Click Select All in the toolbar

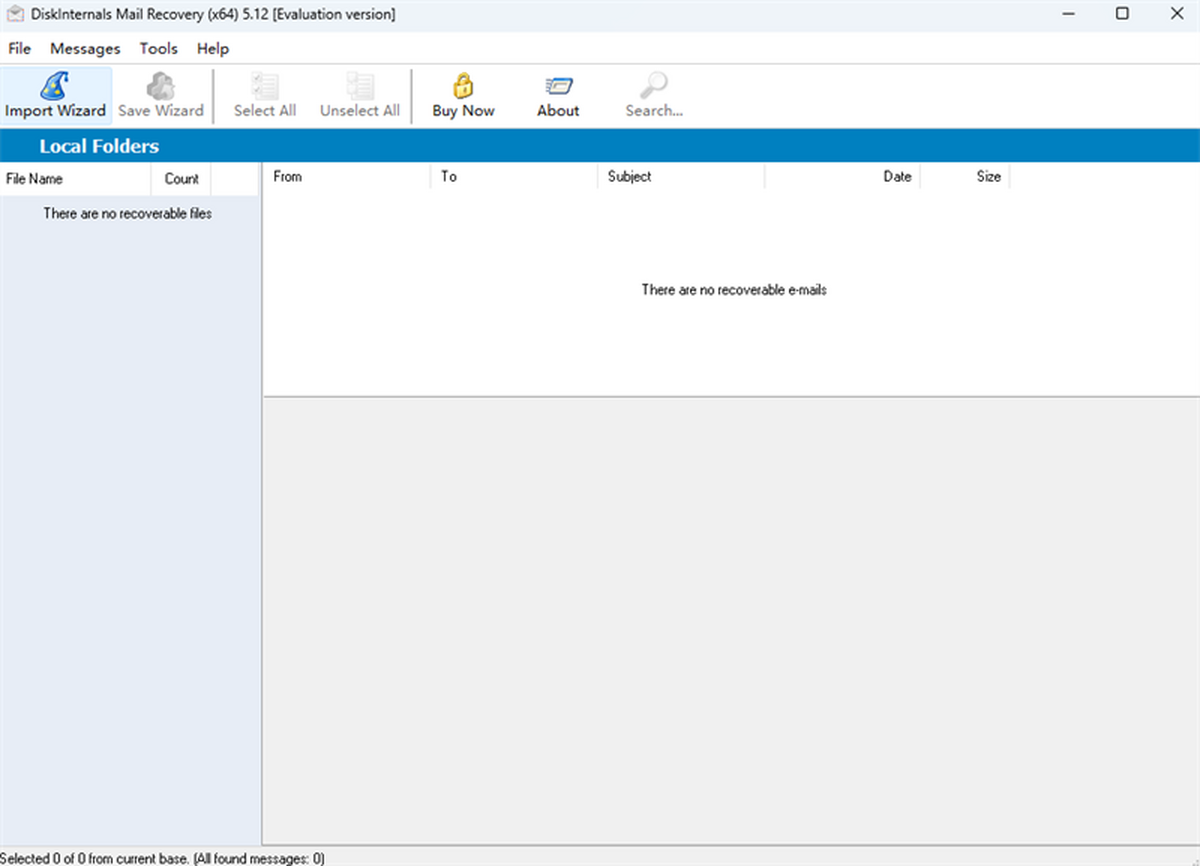[x=265, y=96]
